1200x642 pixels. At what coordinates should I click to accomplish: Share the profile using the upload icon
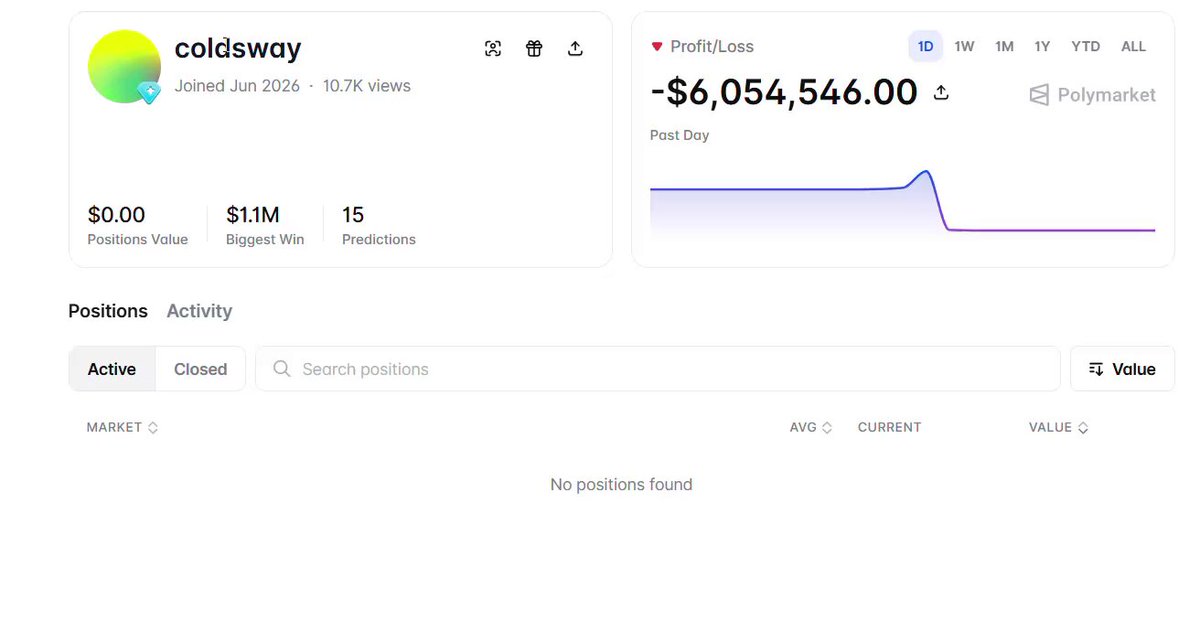tap(575, 48)
